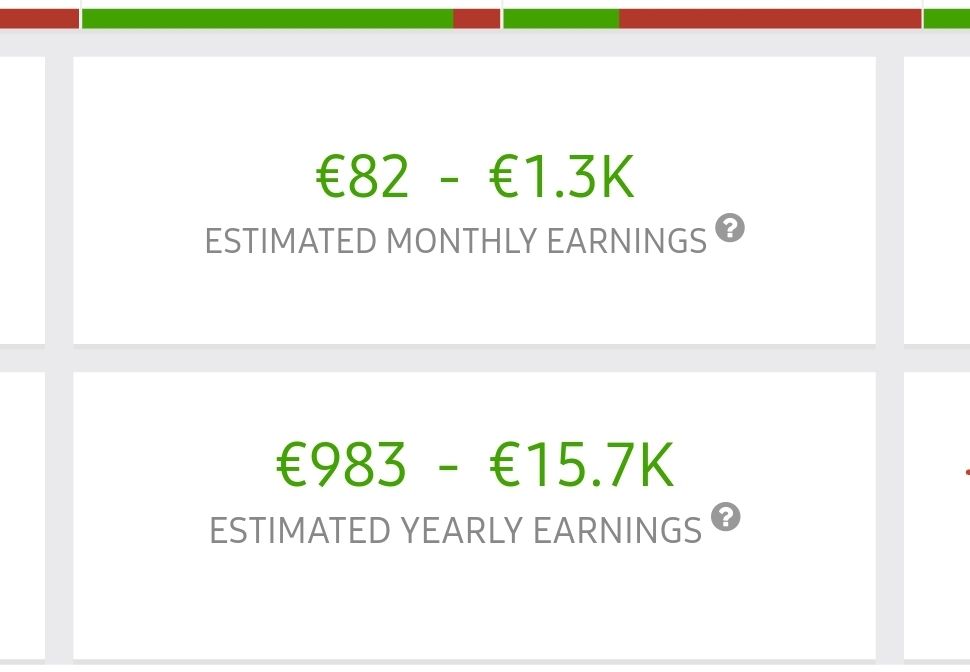Click small red segment after long green bar
Image resolution: width=970 pixels, height=672 pixels.
476,18
